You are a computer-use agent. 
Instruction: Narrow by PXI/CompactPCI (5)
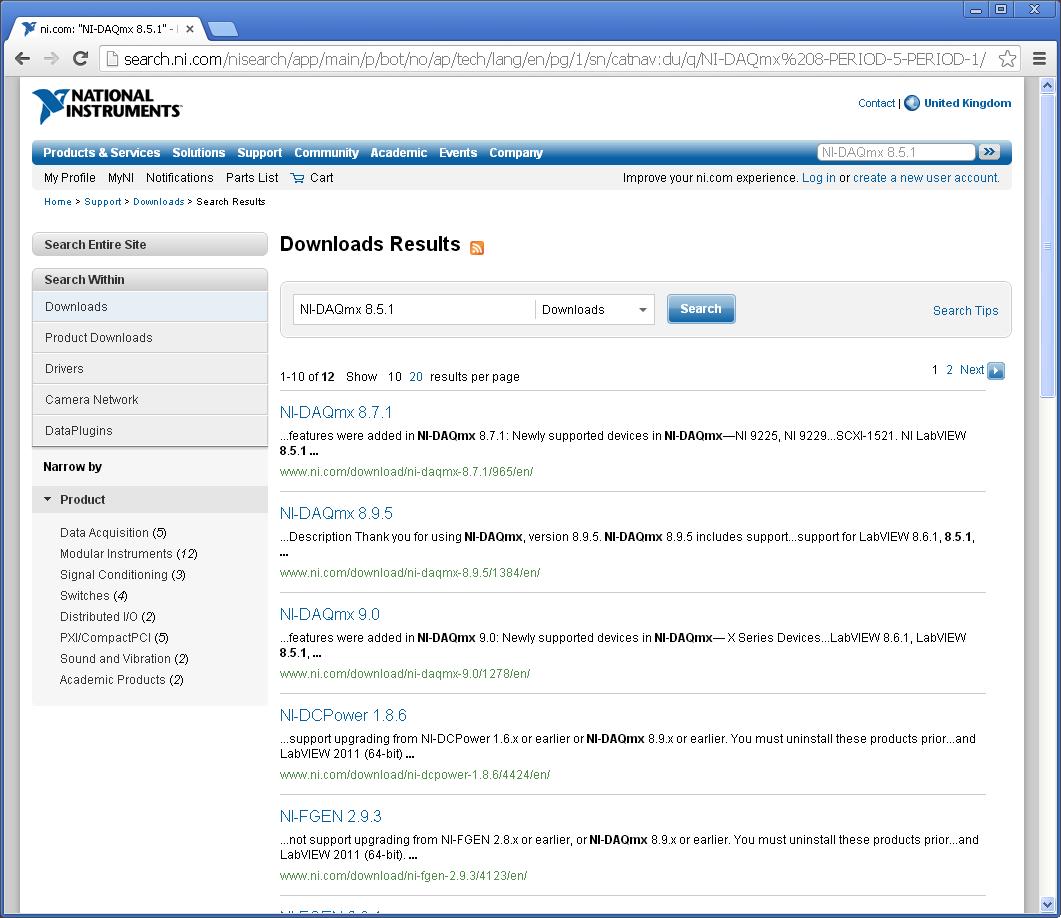(x=114, y=638)
